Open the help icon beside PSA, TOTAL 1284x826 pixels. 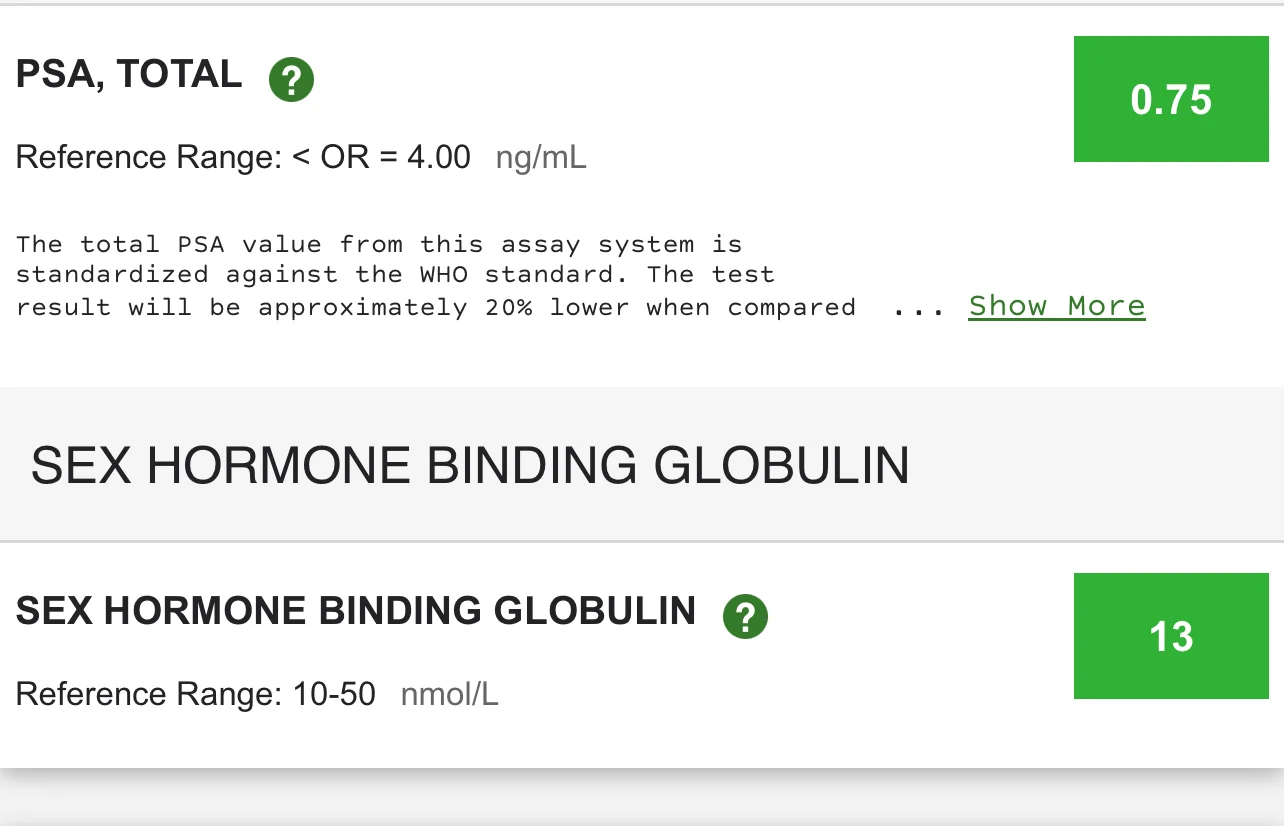[x=292, y=79]
